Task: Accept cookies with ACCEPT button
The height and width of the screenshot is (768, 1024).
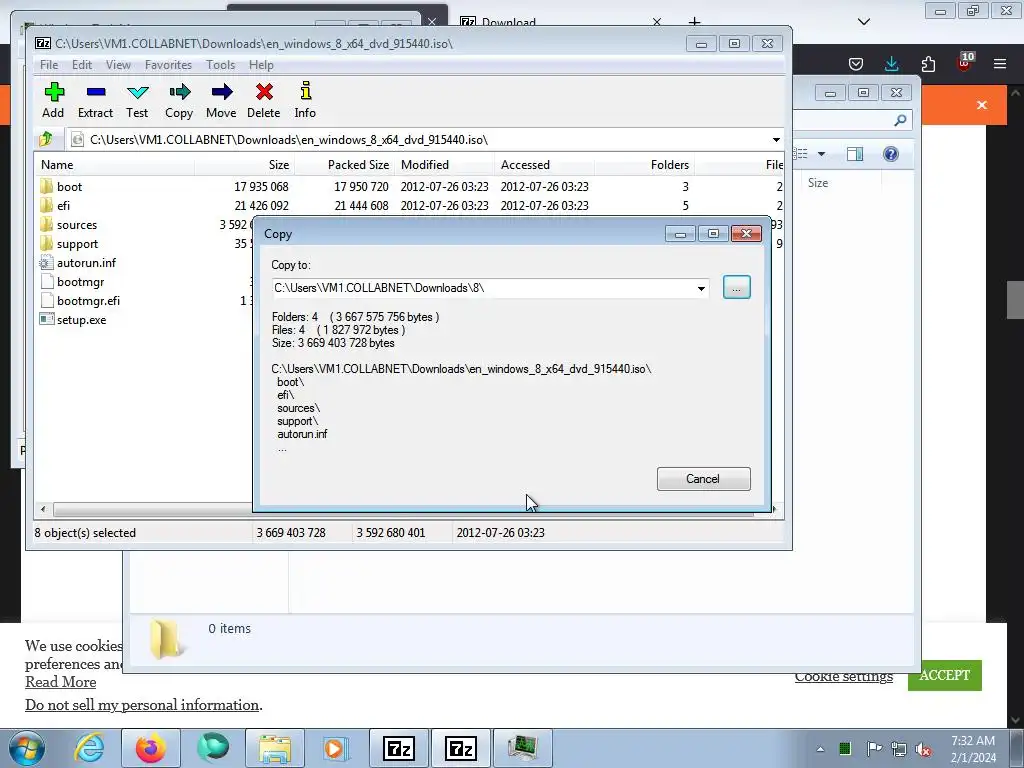Action: pyautogui.click(x=944, y=675)
